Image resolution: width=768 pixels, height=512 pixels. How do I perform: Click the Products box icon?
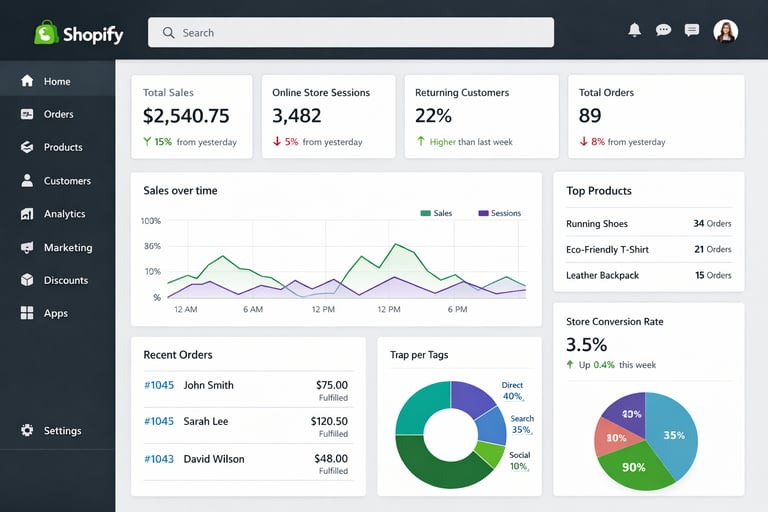coord(27,147)
